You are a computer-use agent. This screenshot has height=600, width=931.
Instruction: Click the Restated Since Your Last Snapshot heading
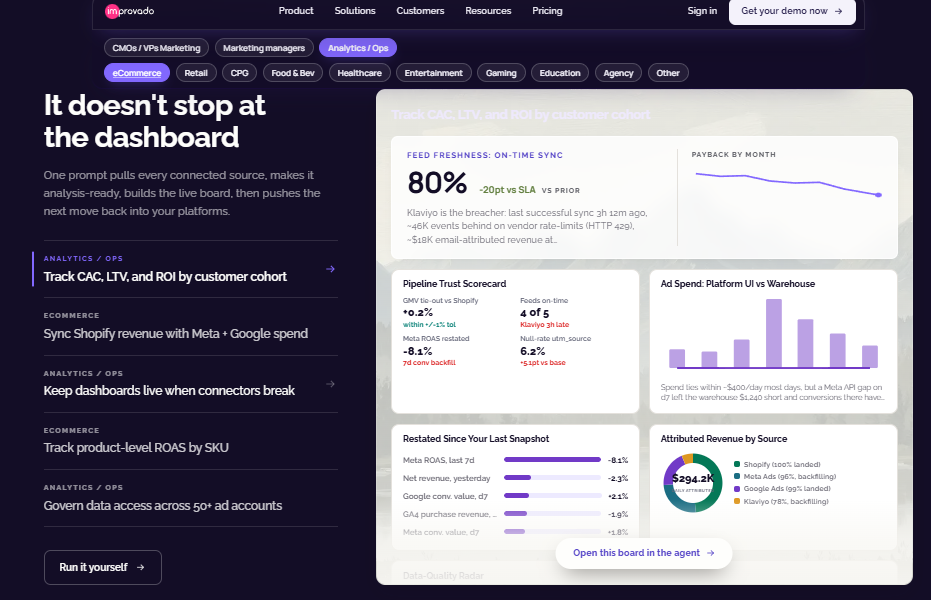point(476,439)
